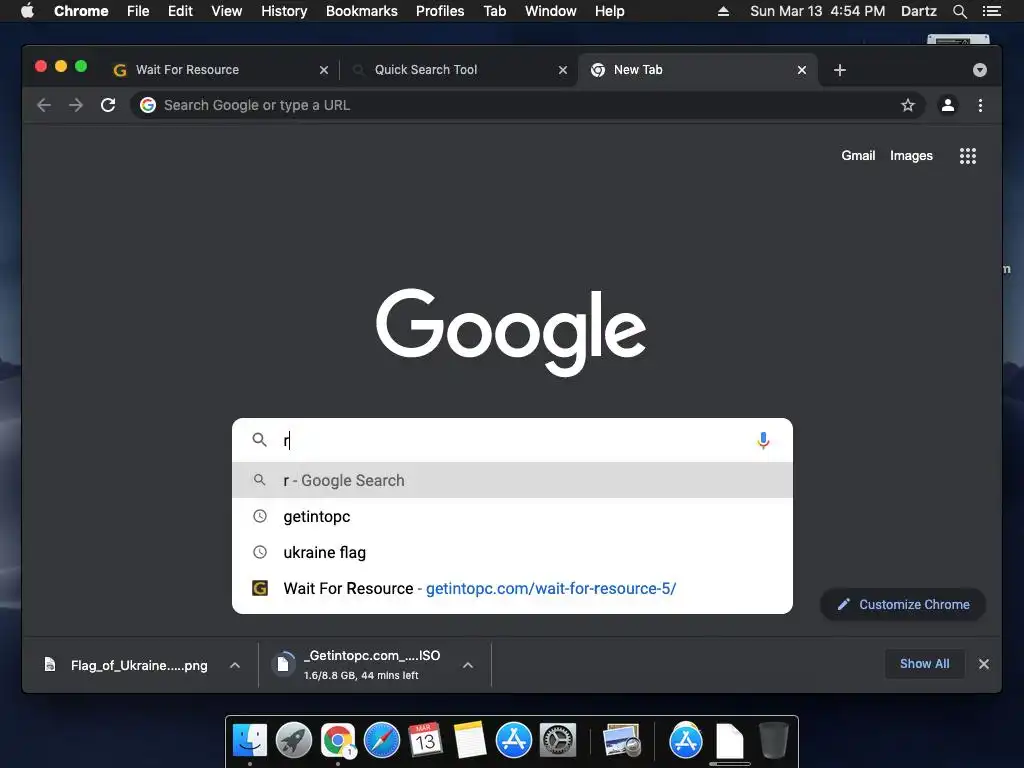Viewport: 1024px width, 768px height.
Task: Click Chrome icon in the Dock
Action: pyautogui.click(x=338, y=741)
